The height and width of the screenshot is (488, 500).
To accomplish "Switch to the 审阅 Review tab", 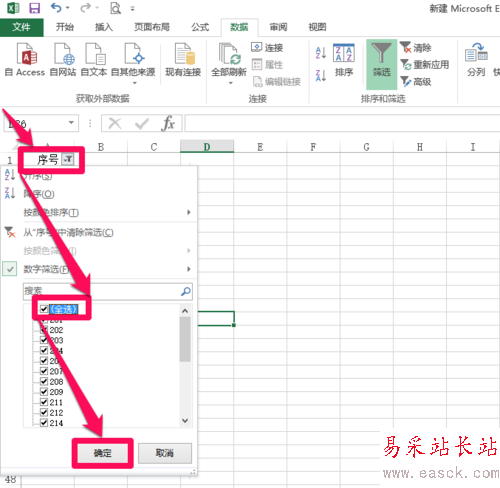I will 278,27.
